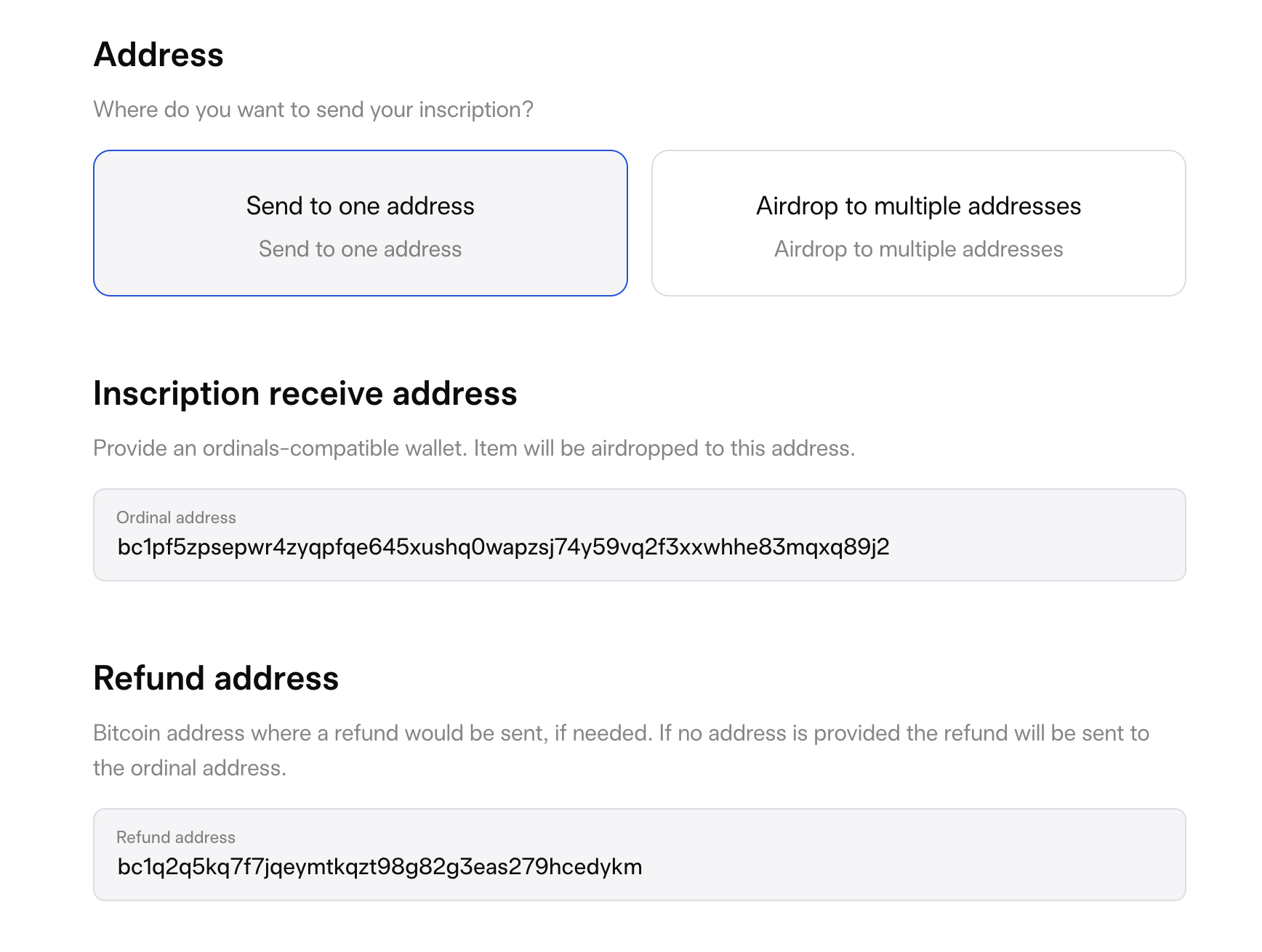The height and width of the screenshot is (952, 1262).
Task: Click the "Provide an ordinals-compatible wallet" description
Action: pos(280,448)
